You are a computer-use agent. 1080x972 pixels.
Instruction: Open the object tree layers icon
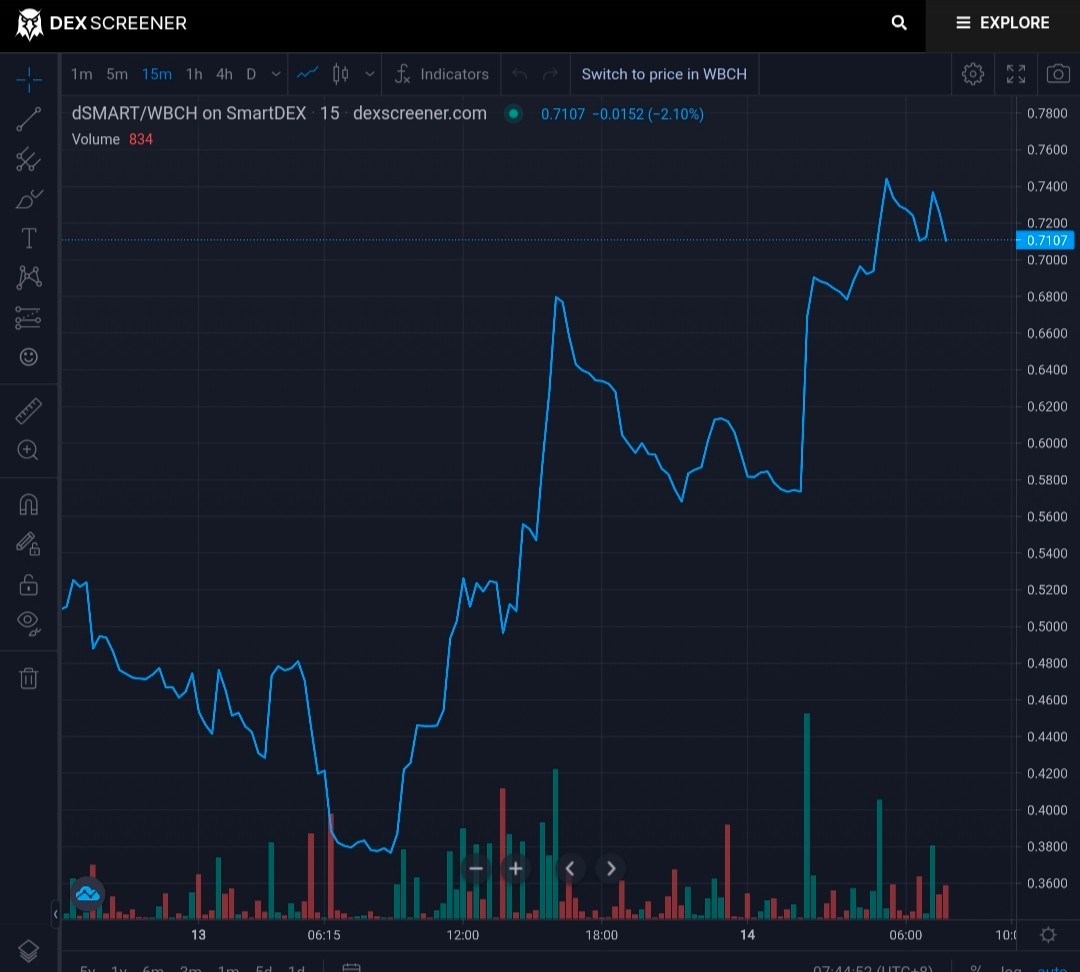point(29,951)
